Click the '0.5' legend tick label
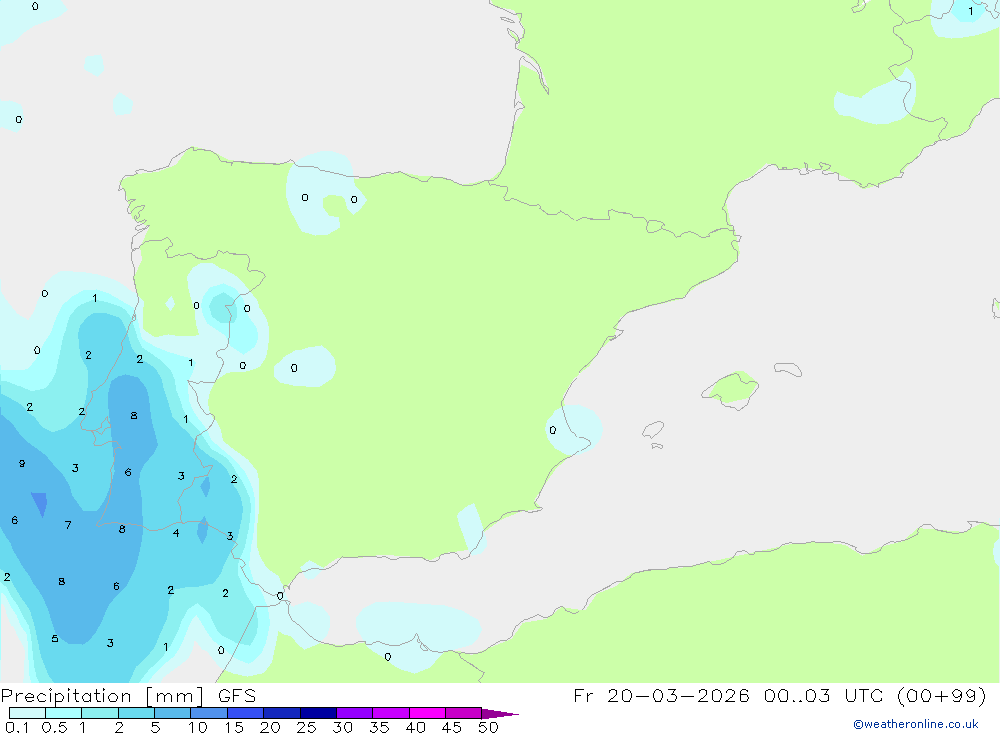 point(55,727)
